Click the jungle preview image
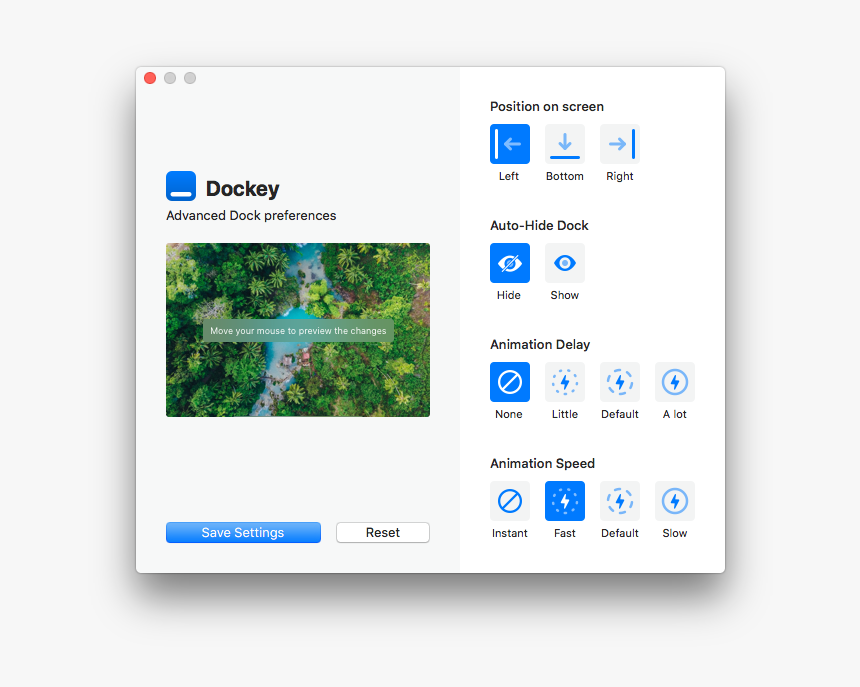860x687 pixels. point(298,330)
